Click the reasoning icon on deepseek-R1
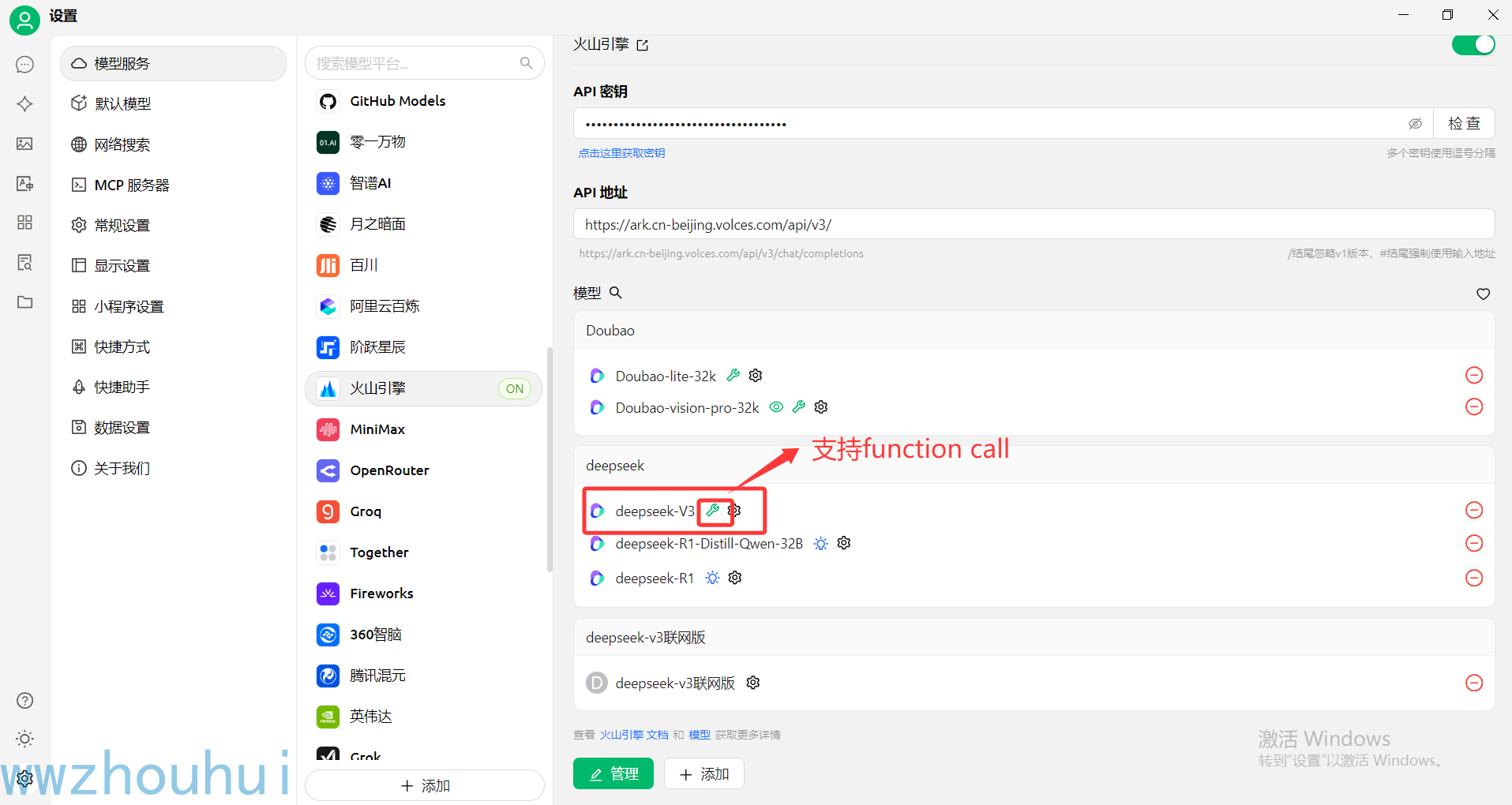Screen dimensions: 1512x805 pos(712,578)
